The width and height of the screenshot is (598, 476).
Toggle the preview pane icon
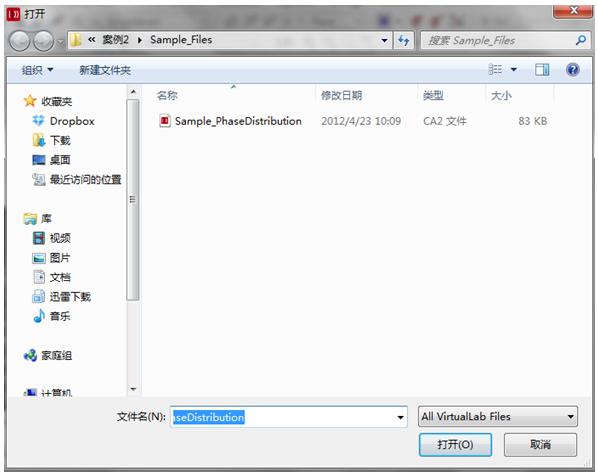(542, 69)
